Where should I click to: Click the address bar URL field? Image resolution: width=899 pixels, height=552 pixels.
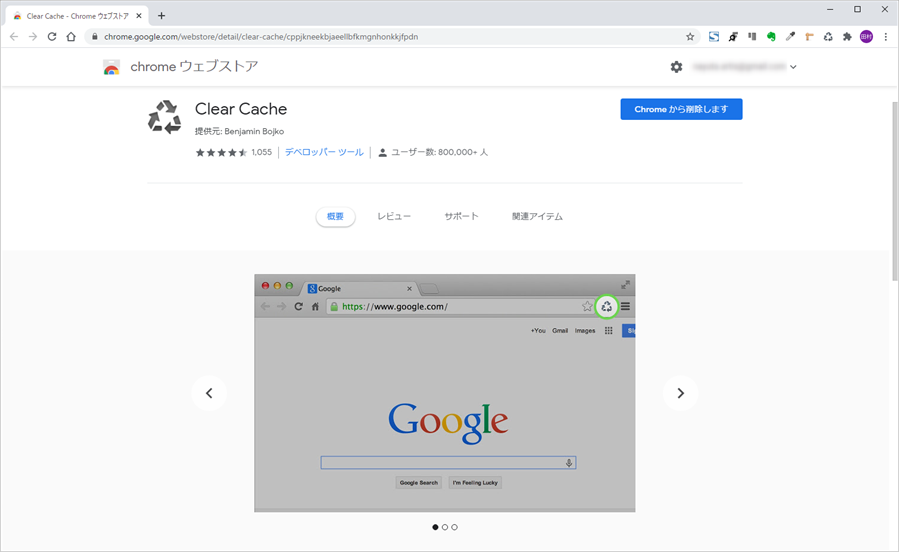tap(390, 37)
